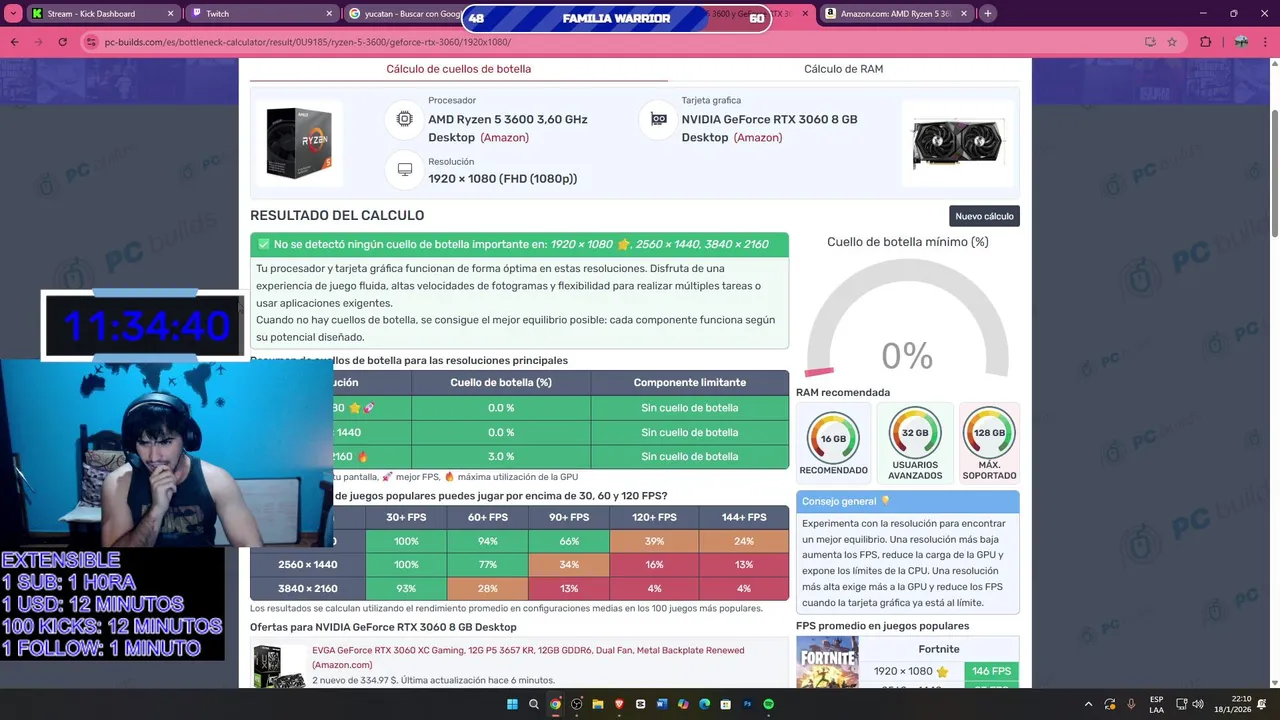Image resolution: width=1280 pixels, height=720 pixels.
Task: Install app icon in address bar
Action: pos(1150,42)
